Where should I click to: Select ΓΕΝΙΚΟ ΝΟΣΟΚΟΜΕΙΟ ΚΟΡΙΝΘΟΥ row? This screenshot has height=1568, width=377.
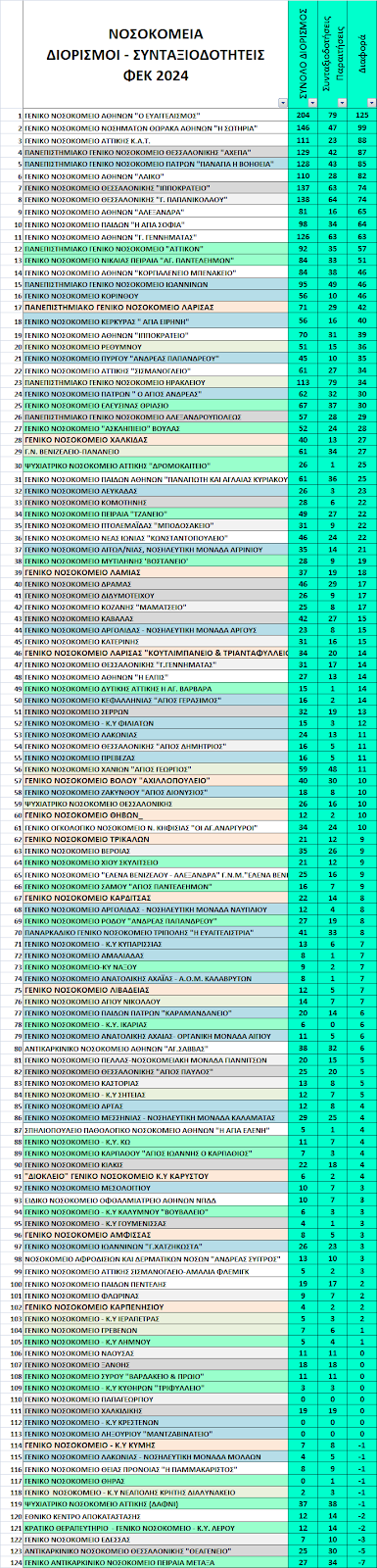(188, 296)
